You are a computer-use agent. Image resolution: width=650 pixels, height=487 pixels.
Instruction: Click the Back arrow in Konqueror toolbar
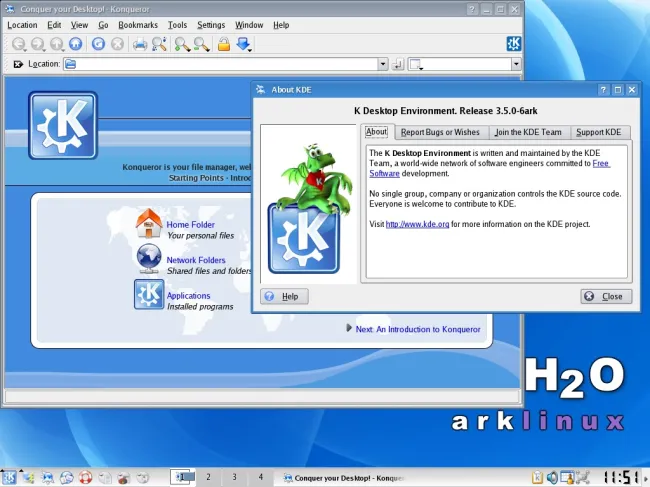pyautogui.click(x=19, y=44)
